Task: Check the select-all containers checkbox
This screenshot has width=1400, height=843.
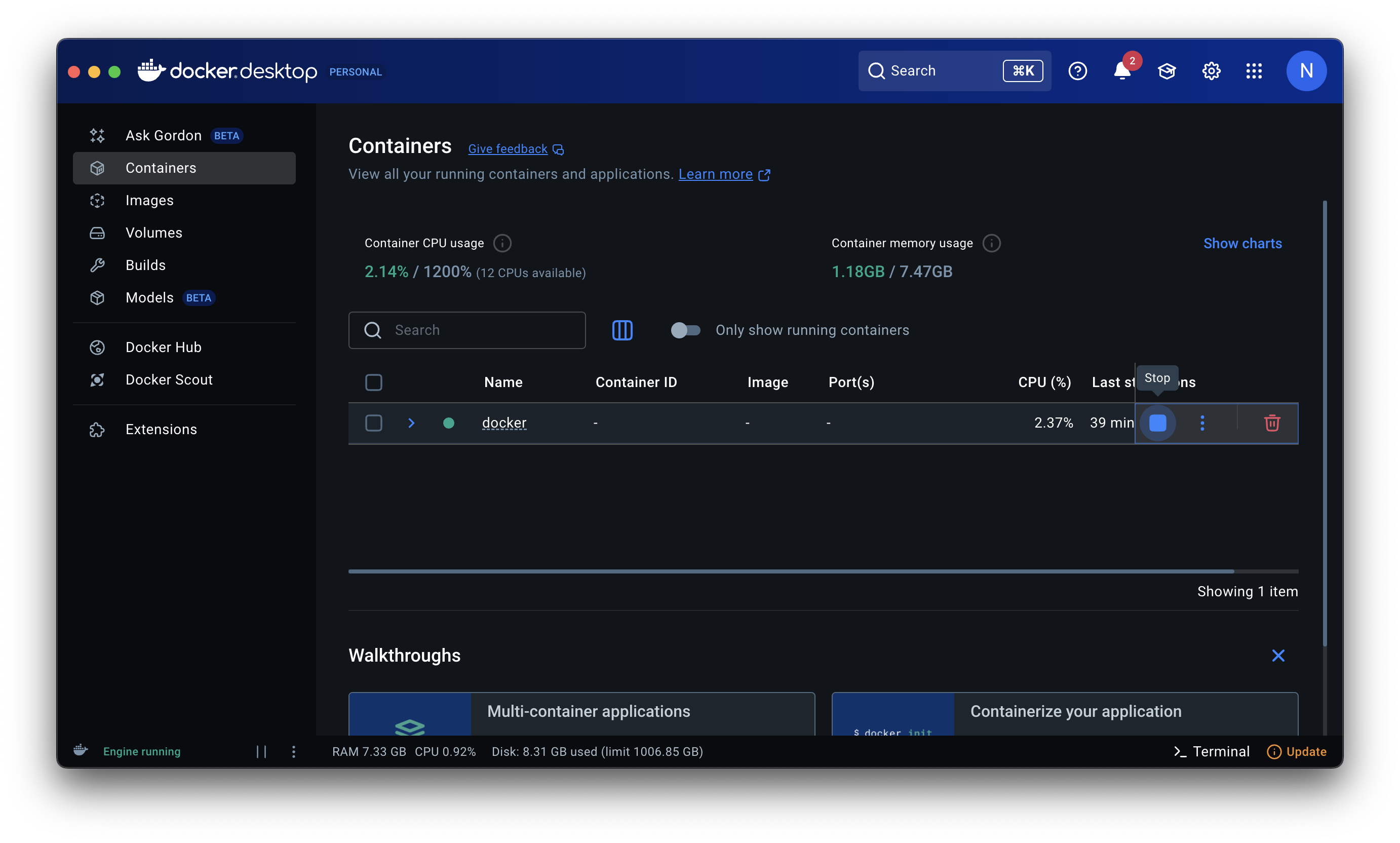Action: 373,382
